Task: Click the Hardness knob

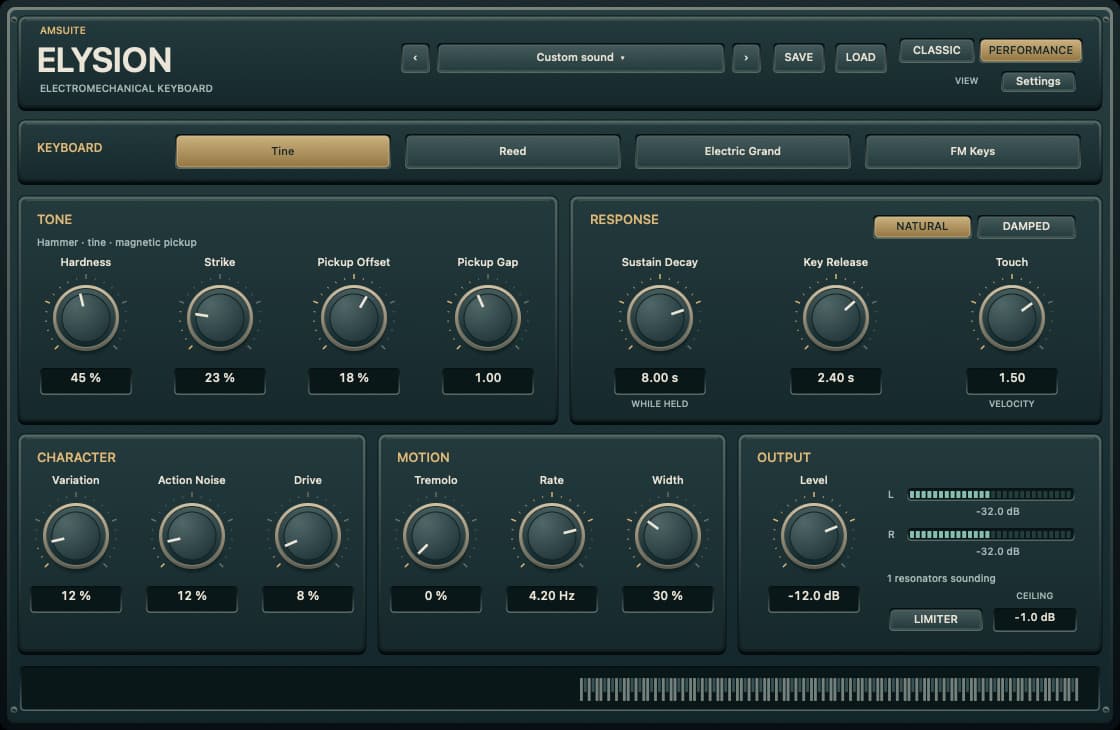Action: click(86, 318)
